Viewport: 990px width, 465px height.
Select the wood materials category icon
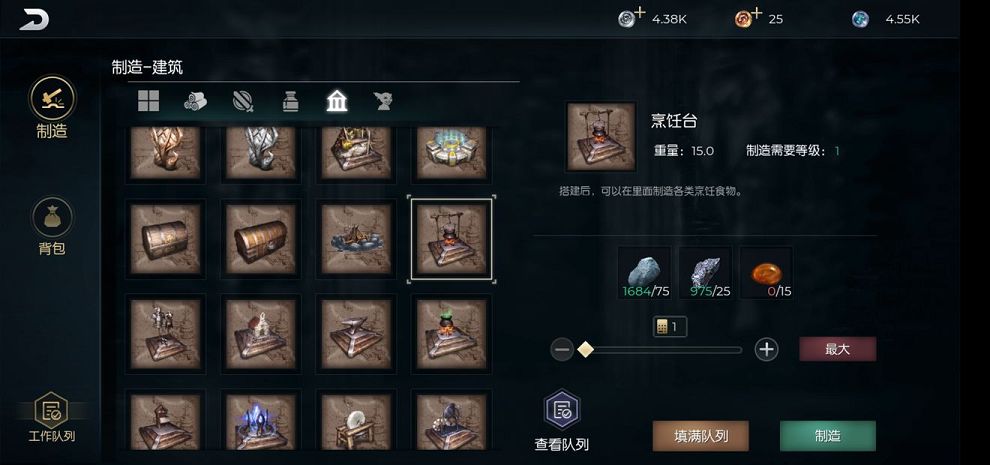coord(196,101)
